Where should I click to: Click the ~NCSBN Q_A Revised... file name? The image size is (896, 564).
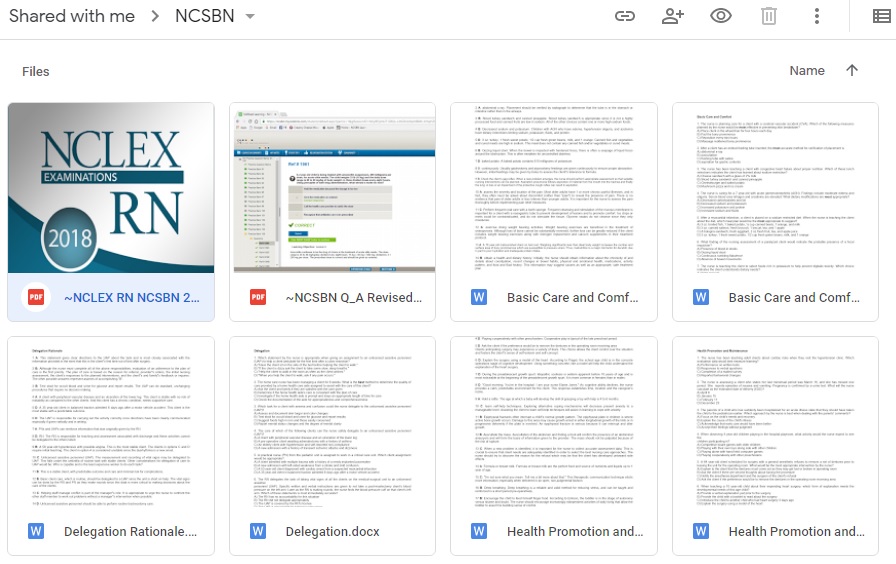coord(354,298)
